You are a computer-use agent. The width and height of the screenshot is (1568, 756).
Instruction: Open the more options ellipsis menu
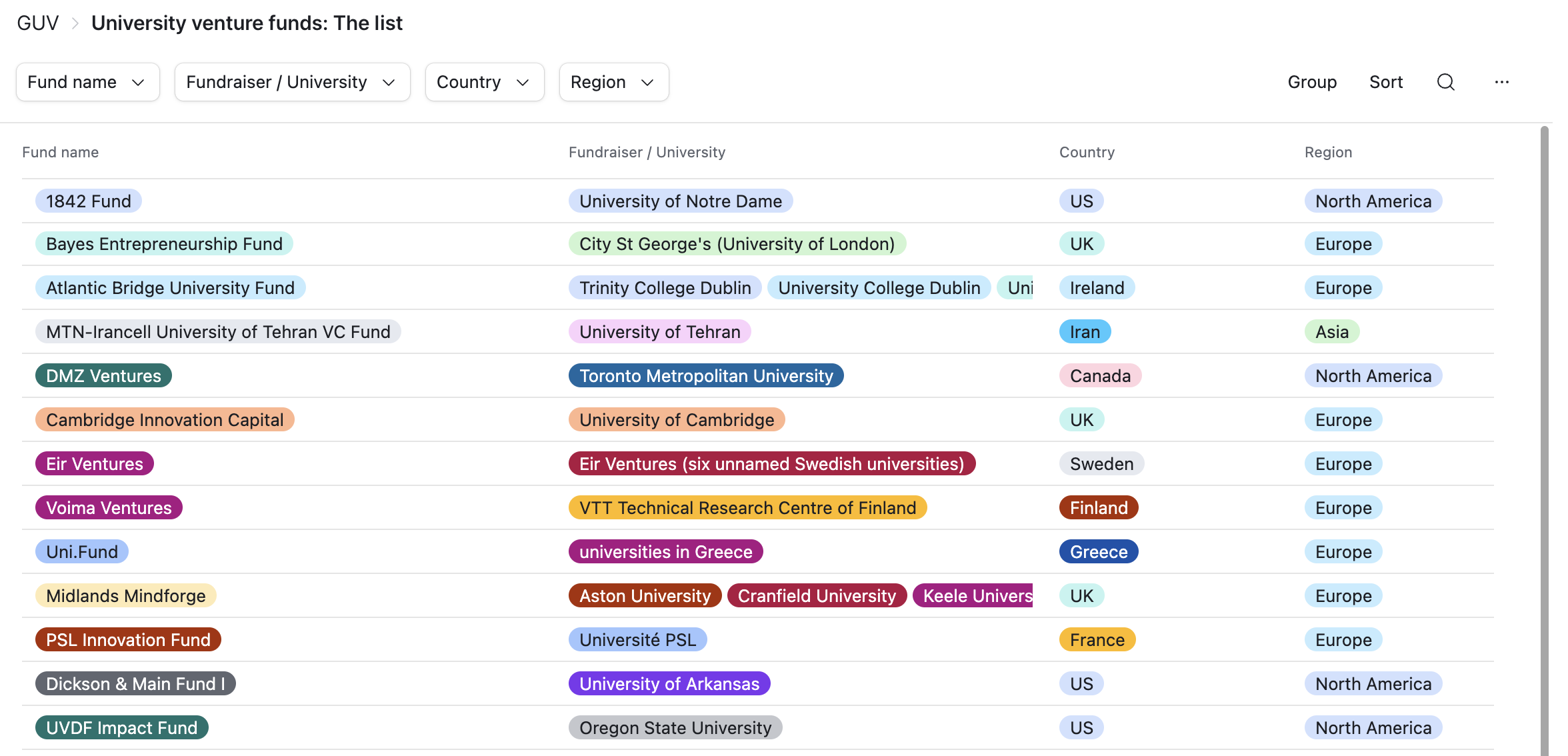[1501, 82]
